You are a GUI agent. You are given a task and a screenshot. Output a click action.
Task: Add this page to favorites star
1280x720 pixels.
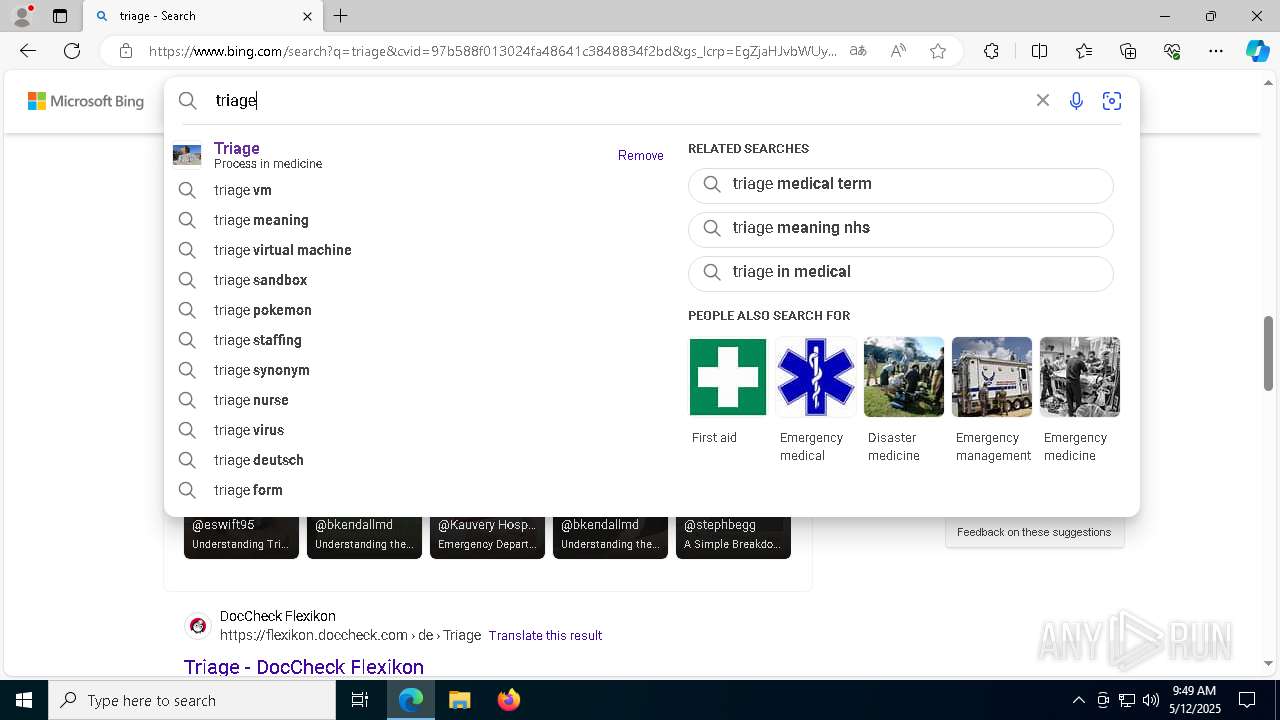[x=938, y=51]
